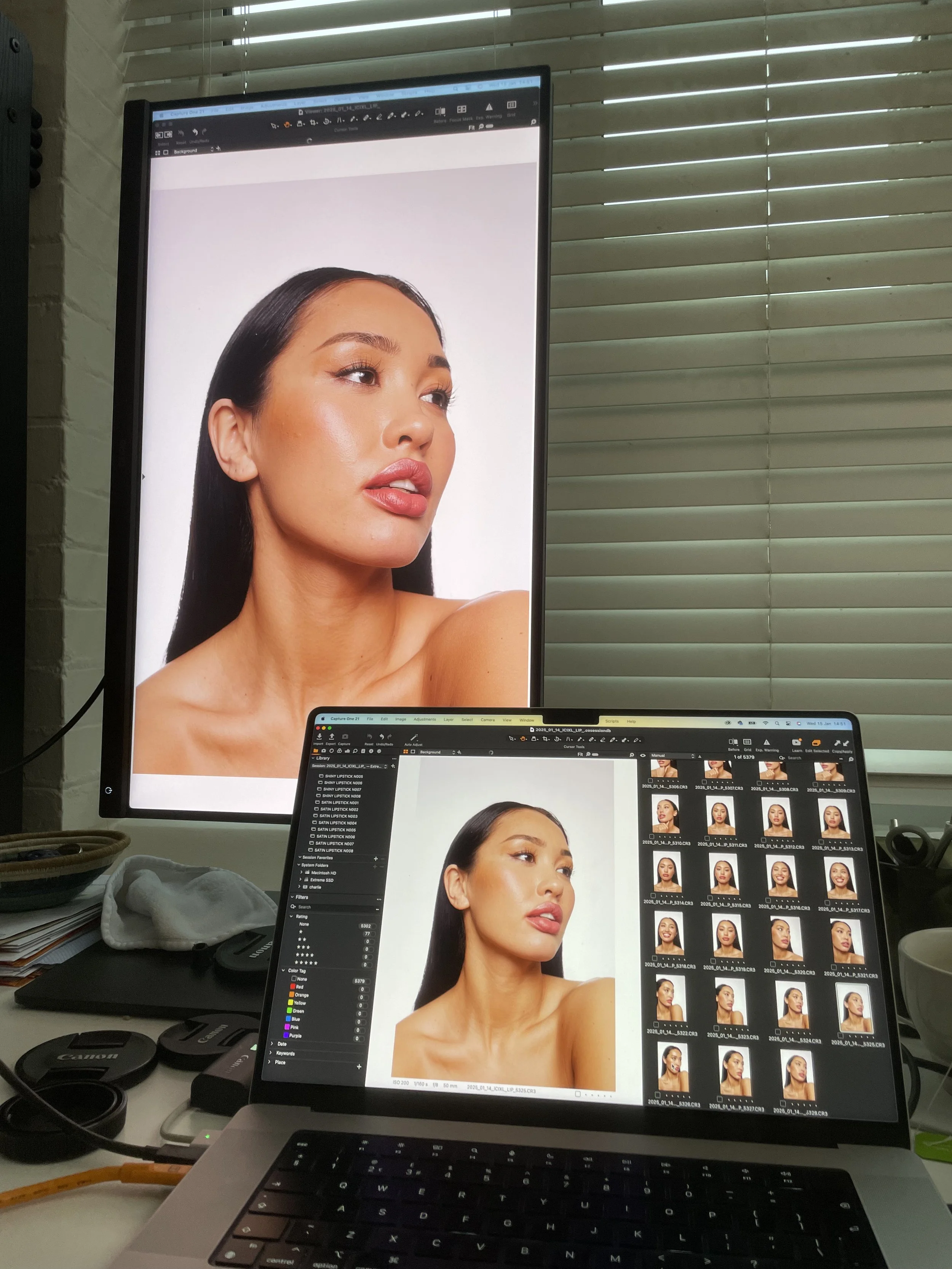The height and width of the screenshot is (1269, 952).
Task: Open the Session selector dropdown in Library
Action: (x=350, y=766)
